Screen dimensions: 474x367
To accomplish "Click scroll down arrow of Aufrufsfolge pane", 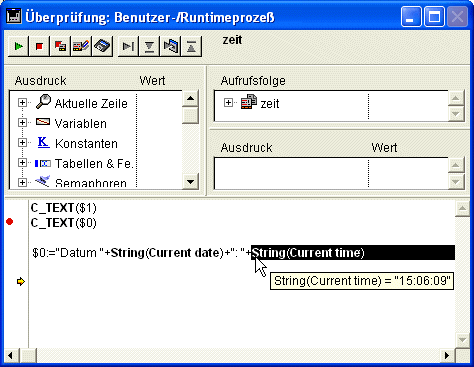I will point(456,114).
